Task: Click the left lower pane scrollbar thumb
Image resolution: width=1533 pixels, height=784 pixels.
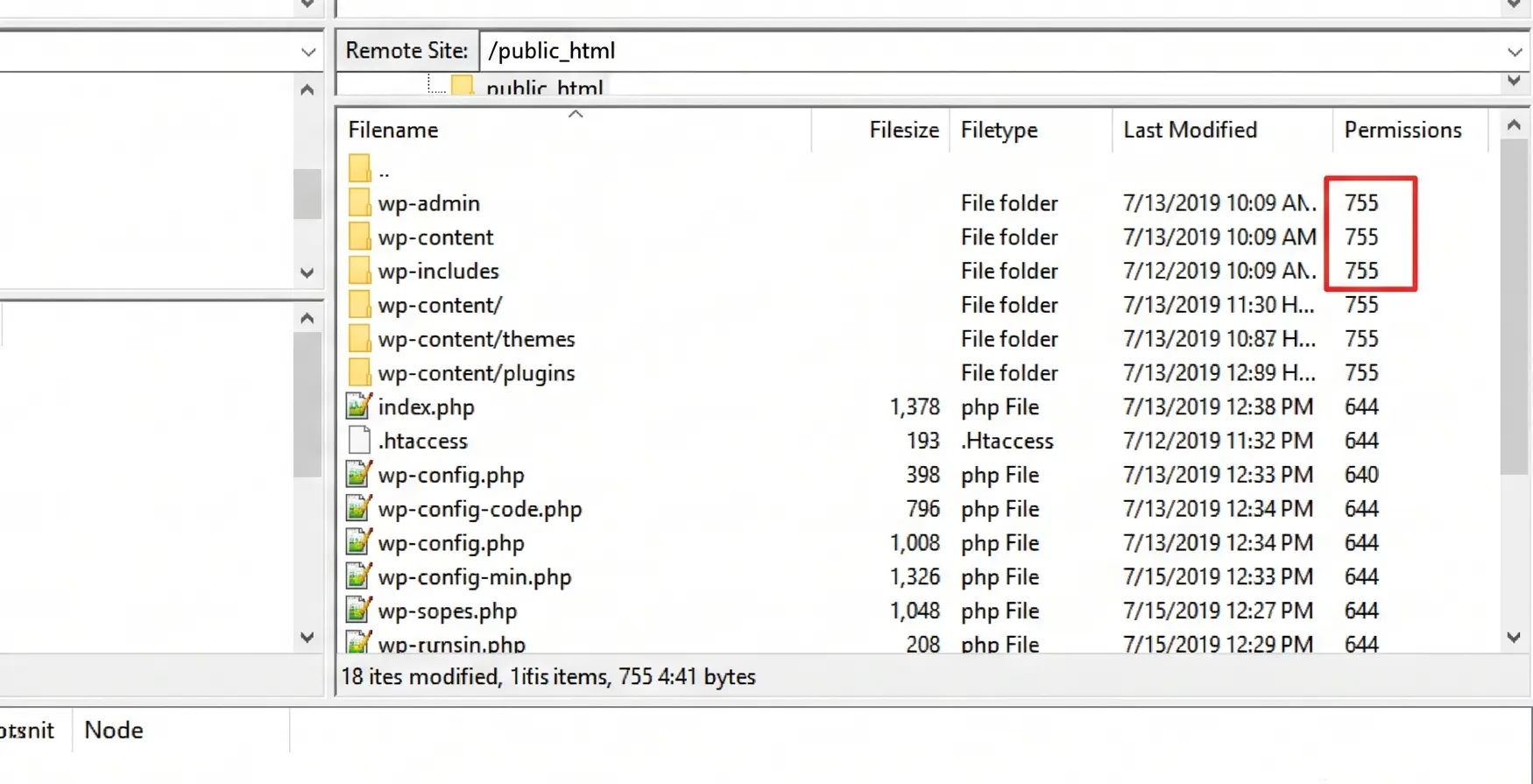Action: [307, 405]
